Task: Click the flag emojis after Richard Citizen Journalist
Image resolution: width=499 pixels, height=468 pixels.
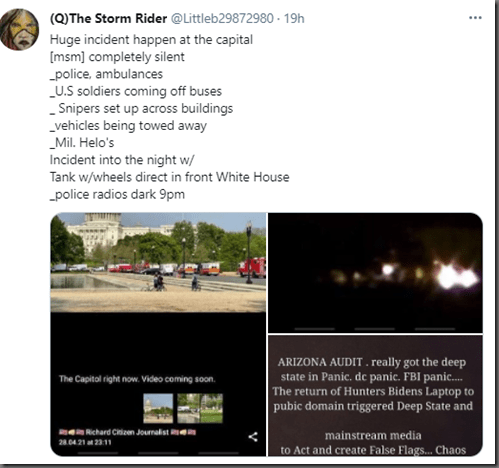Action: (183, 432)
